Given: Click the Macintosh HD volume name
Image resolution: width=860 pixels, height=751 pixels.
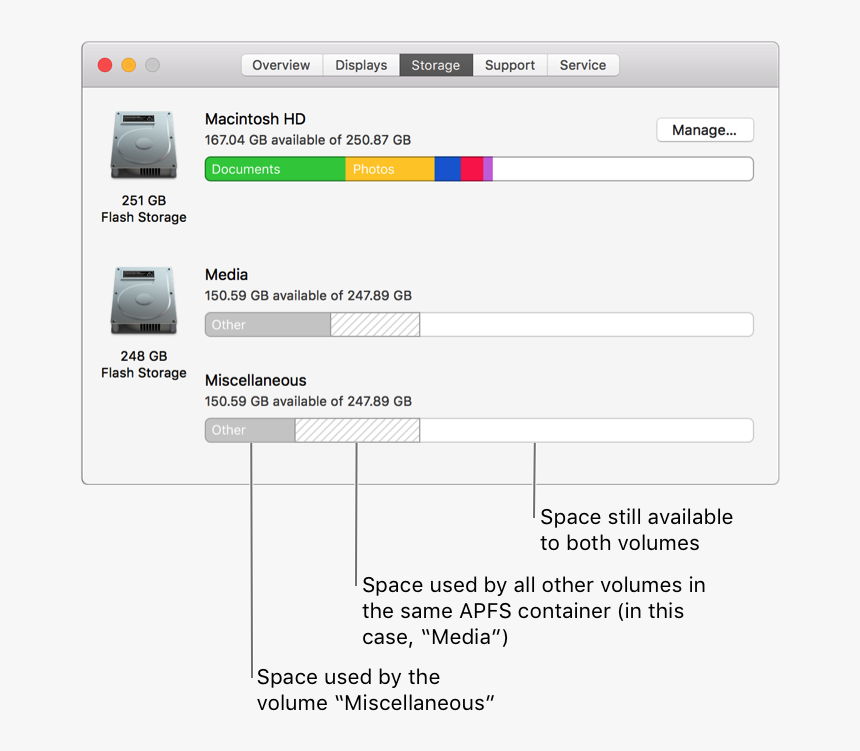Looking at the screenshot, I should point(256,118).
